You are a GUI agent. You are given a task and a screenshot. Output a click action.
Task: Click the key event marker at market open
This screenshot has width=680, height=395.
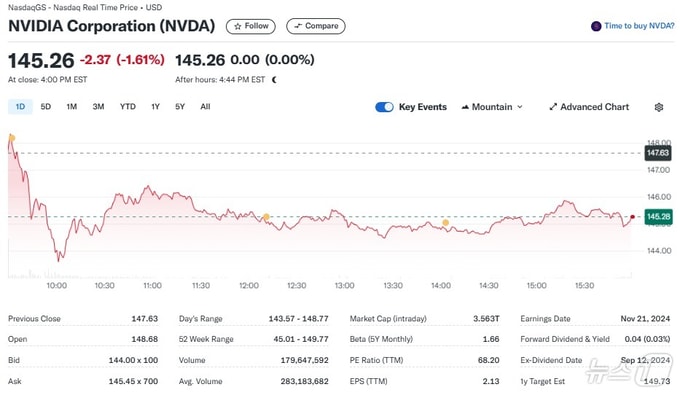12,138
